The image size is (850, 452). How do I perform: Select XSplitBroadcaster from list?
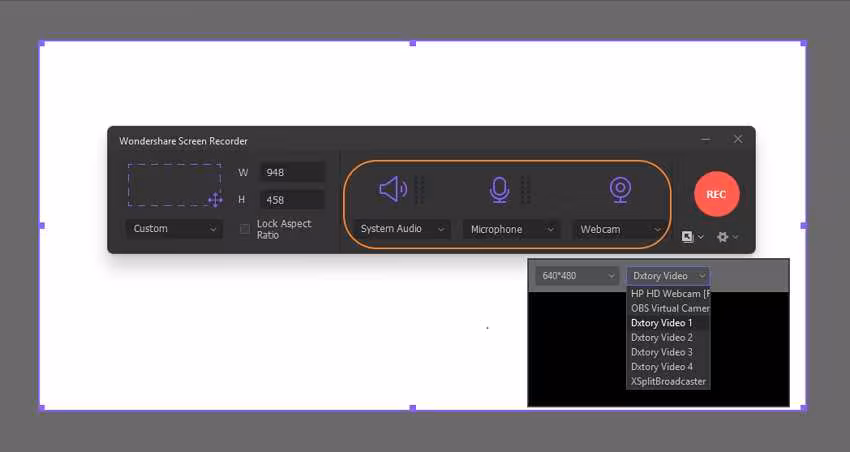point(668,382)
